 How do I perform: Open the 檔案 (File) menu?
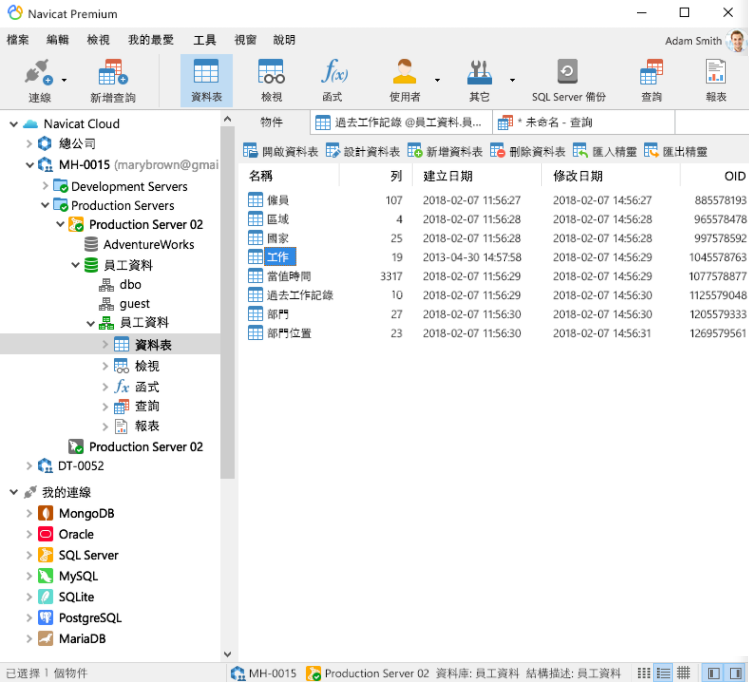pos(18,40)
